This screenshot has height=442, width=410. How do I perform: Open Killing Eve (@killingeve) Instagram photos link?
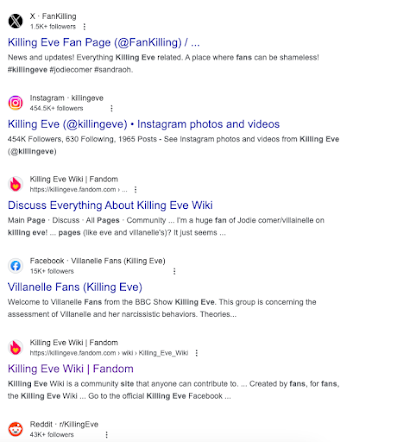click(x=144, y=124)
